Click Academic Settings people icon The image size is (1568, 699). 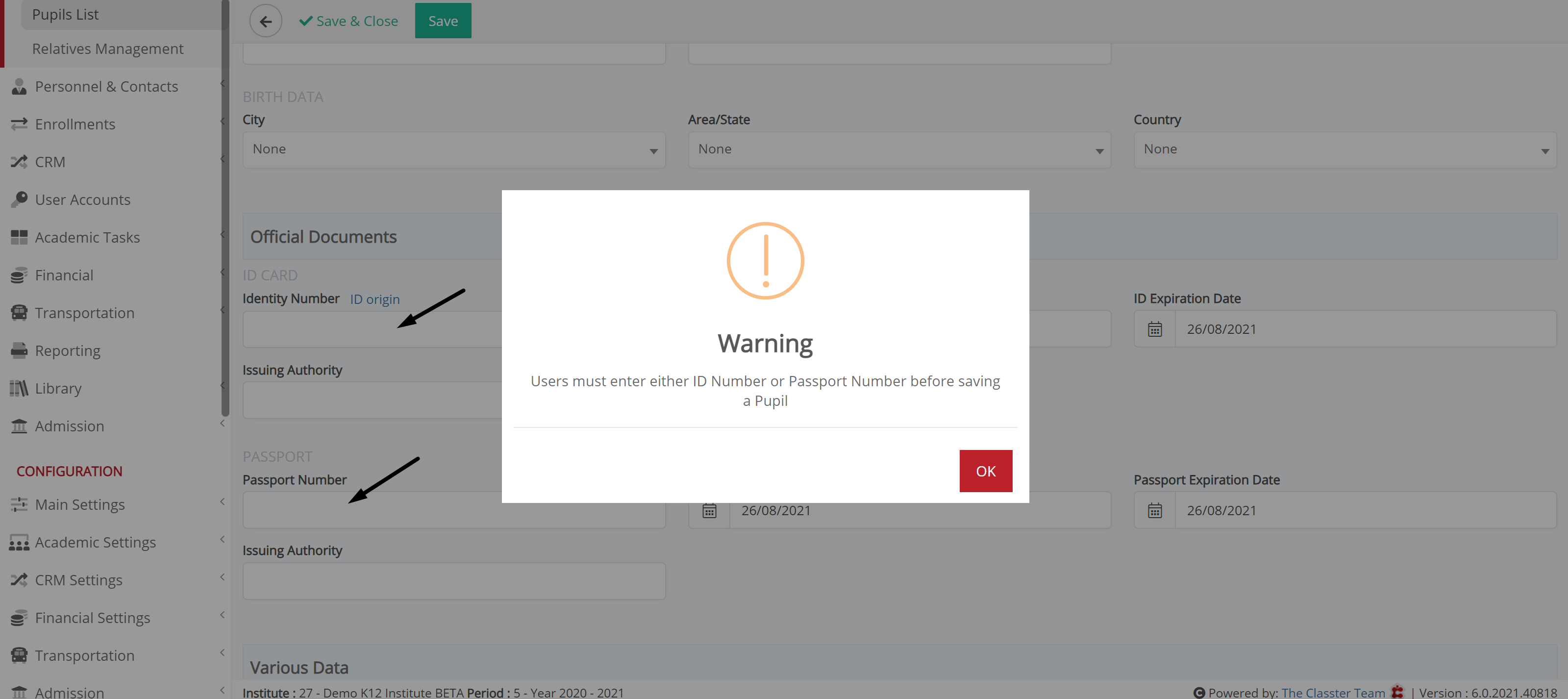[x=19, y=543]
